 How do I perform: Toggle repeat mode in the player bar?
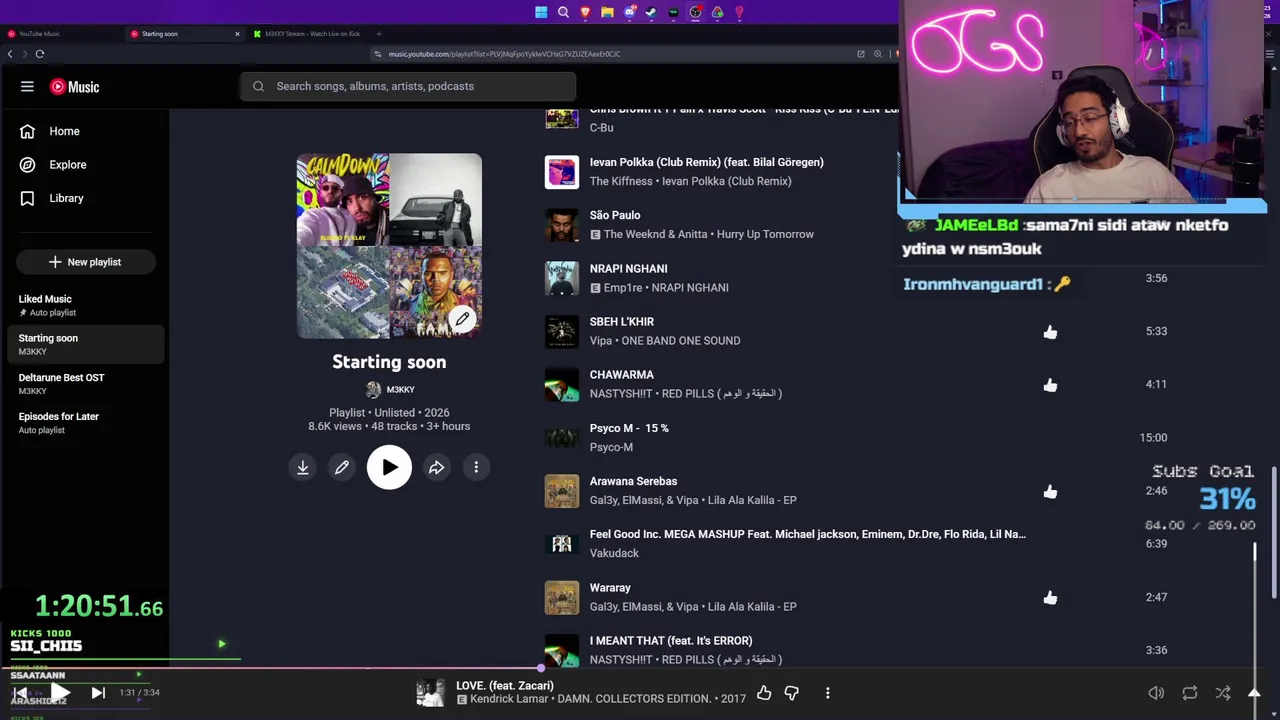point(1189,692)
